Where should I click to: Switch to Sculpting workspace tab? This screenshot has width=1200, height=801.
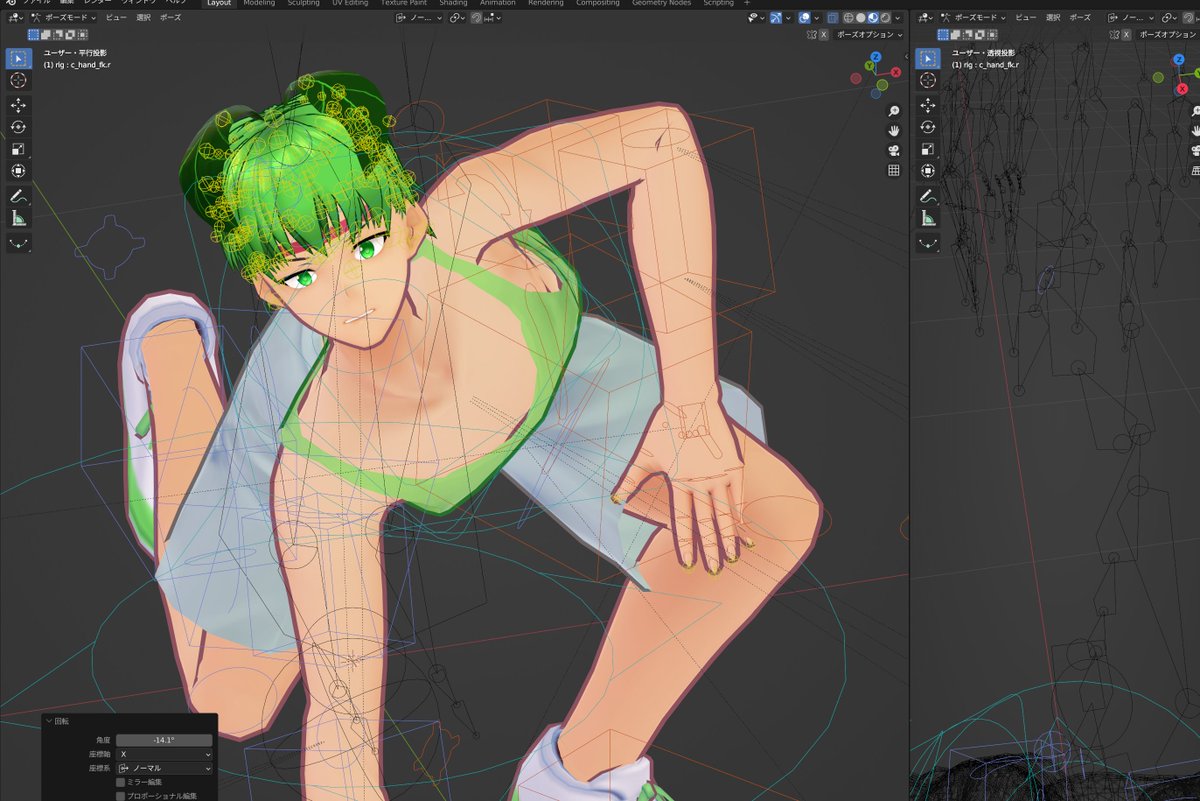pos(304,3)
